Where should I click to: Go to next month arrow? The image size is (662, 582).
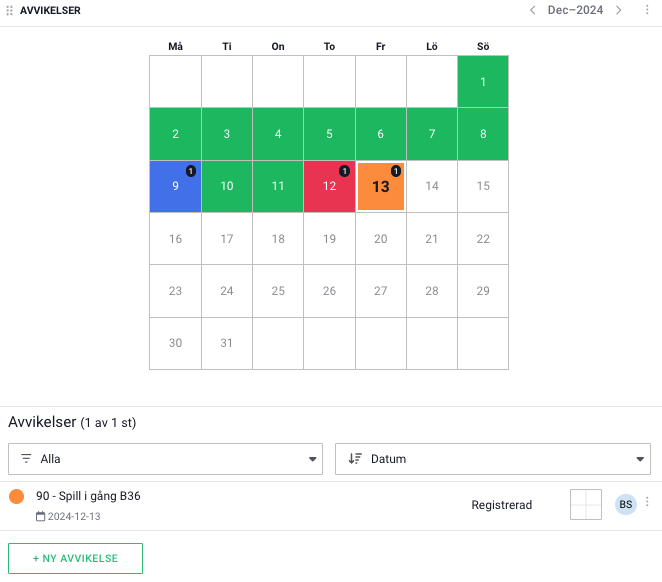(x=619, y=10)
